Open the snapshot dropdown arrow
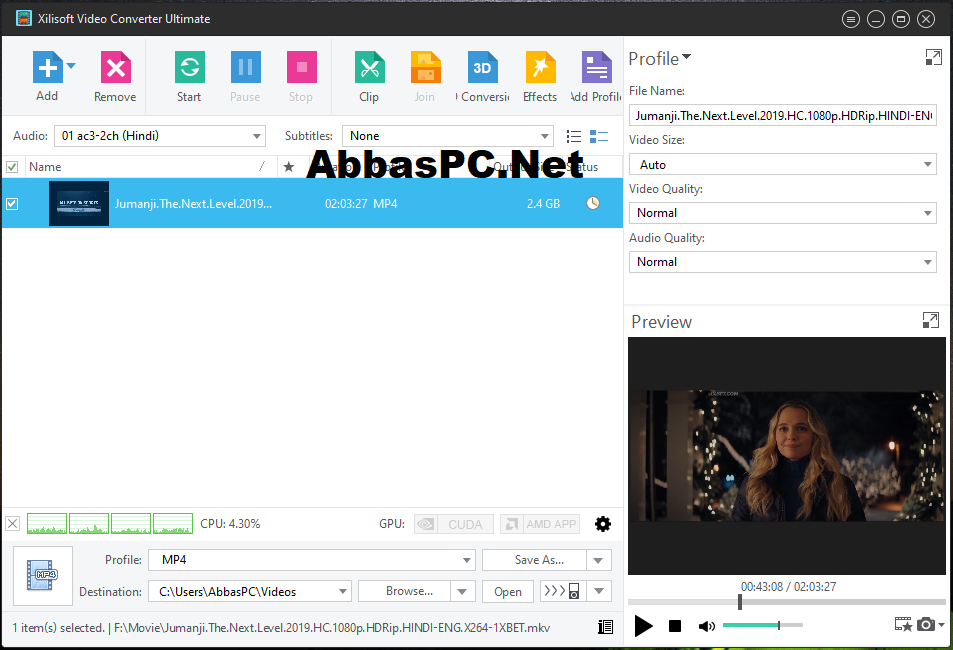953x650 pixels. click(941, 624)
